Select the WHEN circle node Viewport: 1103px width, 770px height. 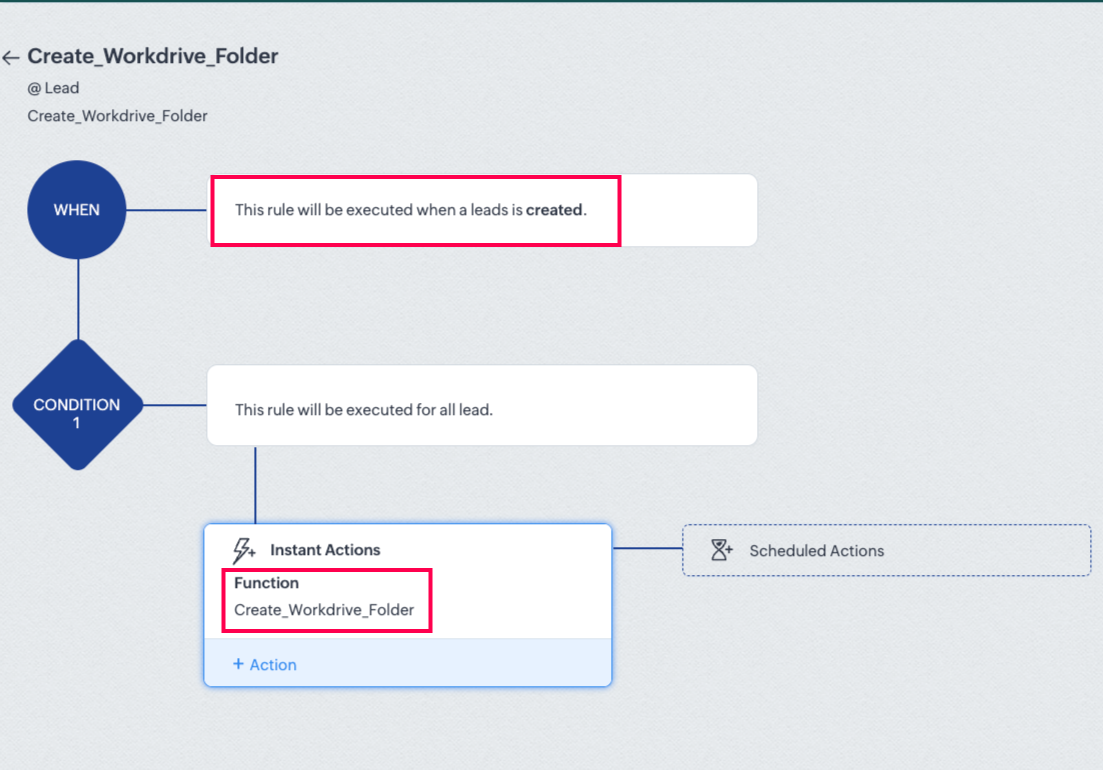(x=77, y=210)
